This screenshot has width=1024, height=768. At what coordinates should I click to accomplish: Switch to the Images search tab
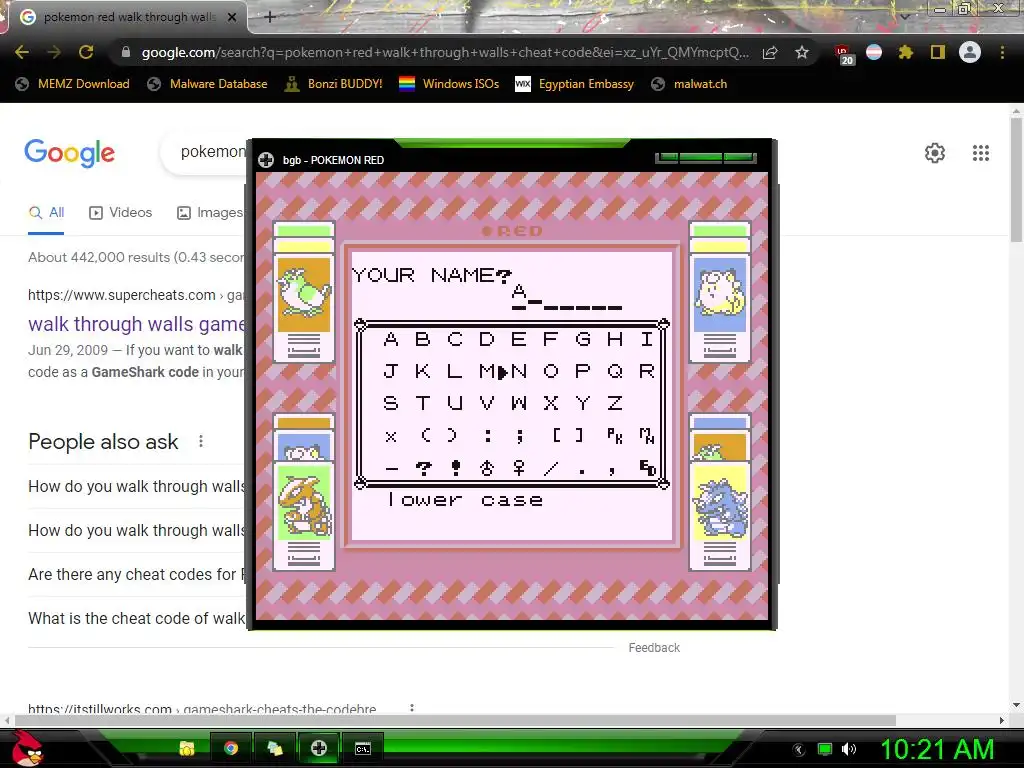[210, 213]
